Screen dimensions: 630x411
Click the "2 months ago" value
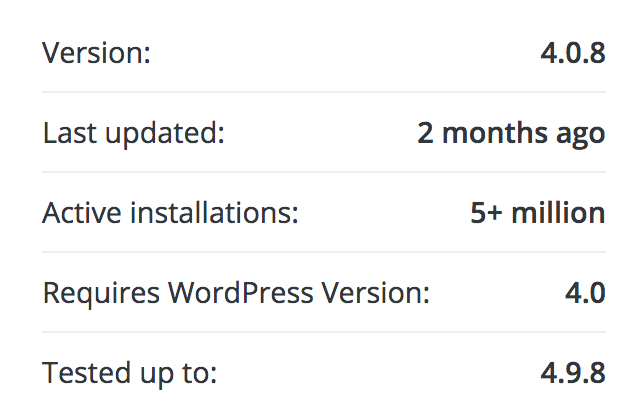(x=511, y=133)
